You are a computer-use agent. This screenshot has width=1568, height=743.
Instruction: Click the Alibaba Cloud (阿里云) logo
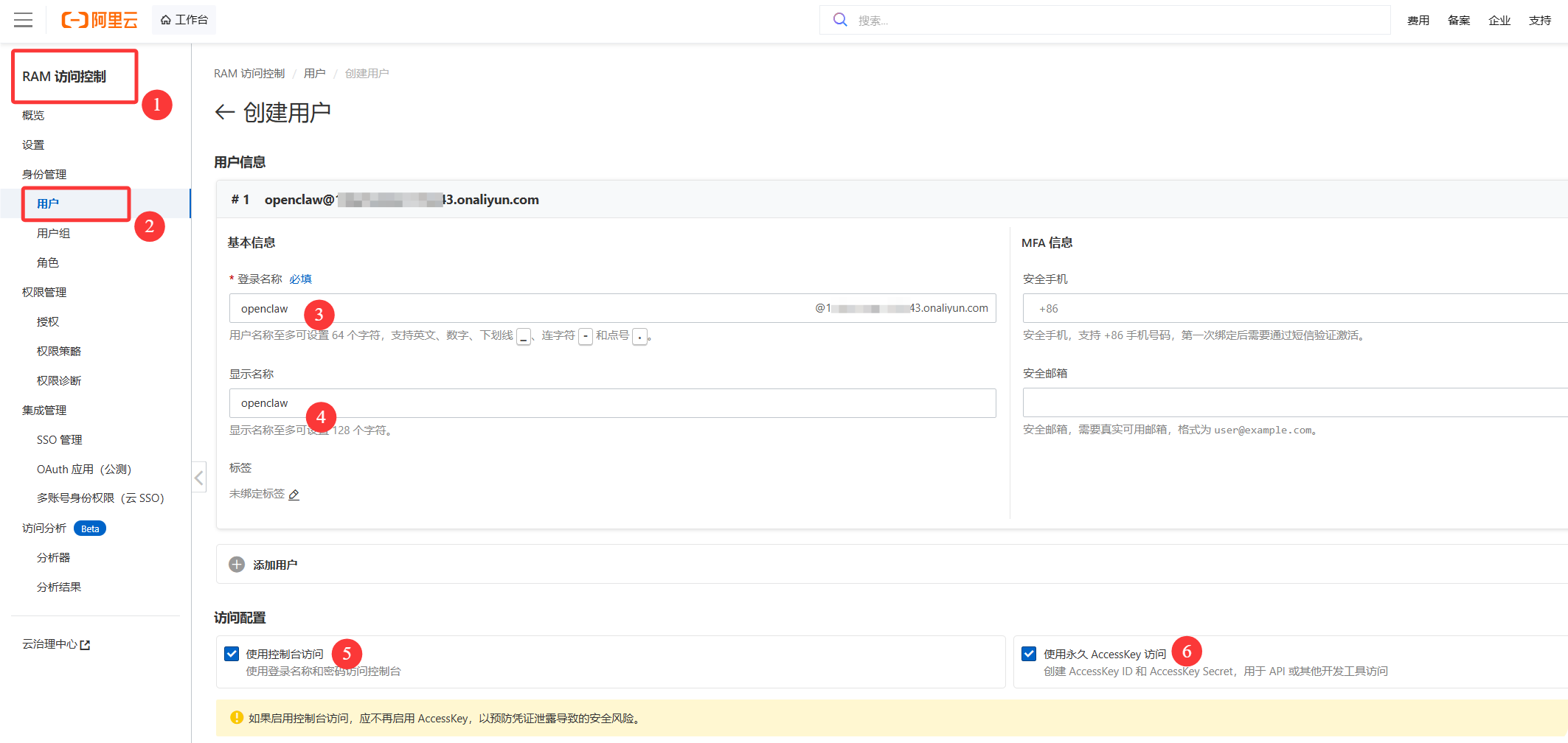pos(100,20)
